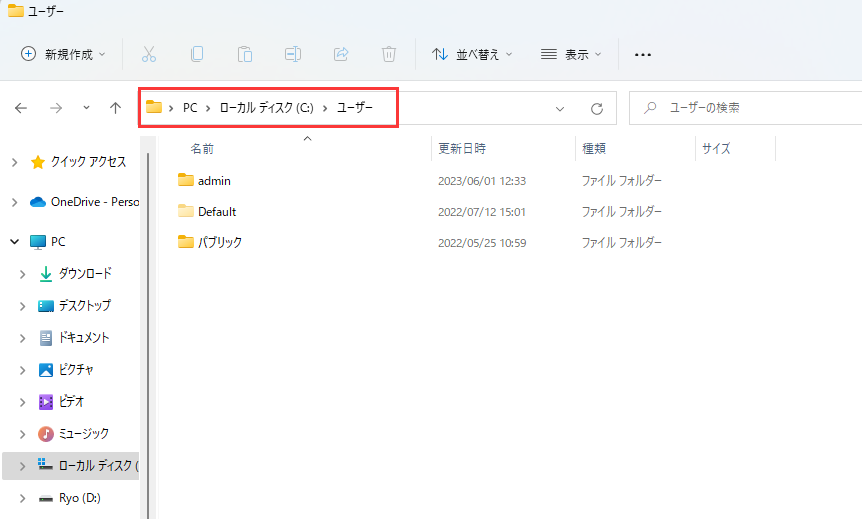The width and height of the screenshot is (862, 519).
Task: Click Default date 2022/07/12 15:01
Action: click(482, 212)
